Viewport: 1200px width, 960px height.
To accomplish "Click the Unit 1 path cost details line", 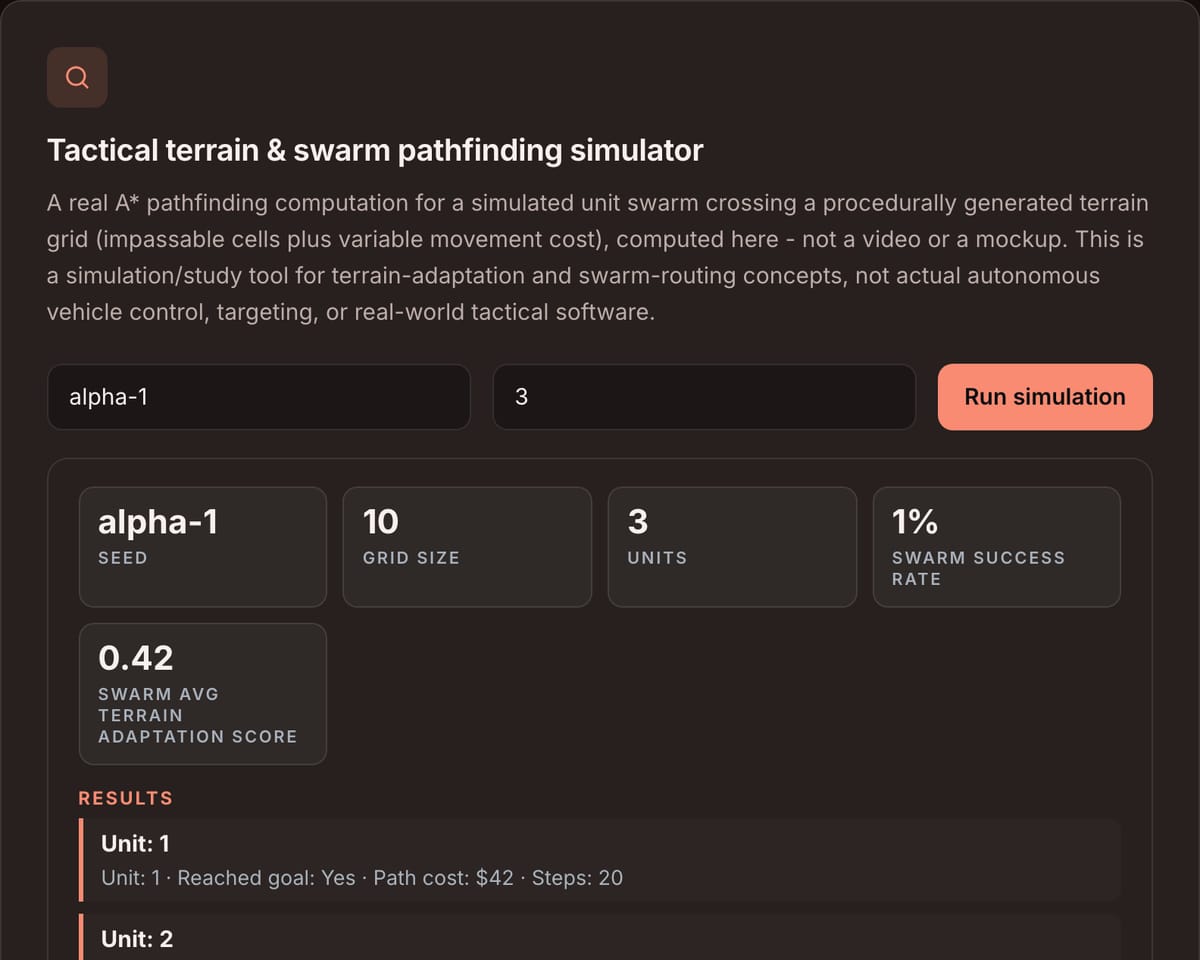I will tap(362, 878).
